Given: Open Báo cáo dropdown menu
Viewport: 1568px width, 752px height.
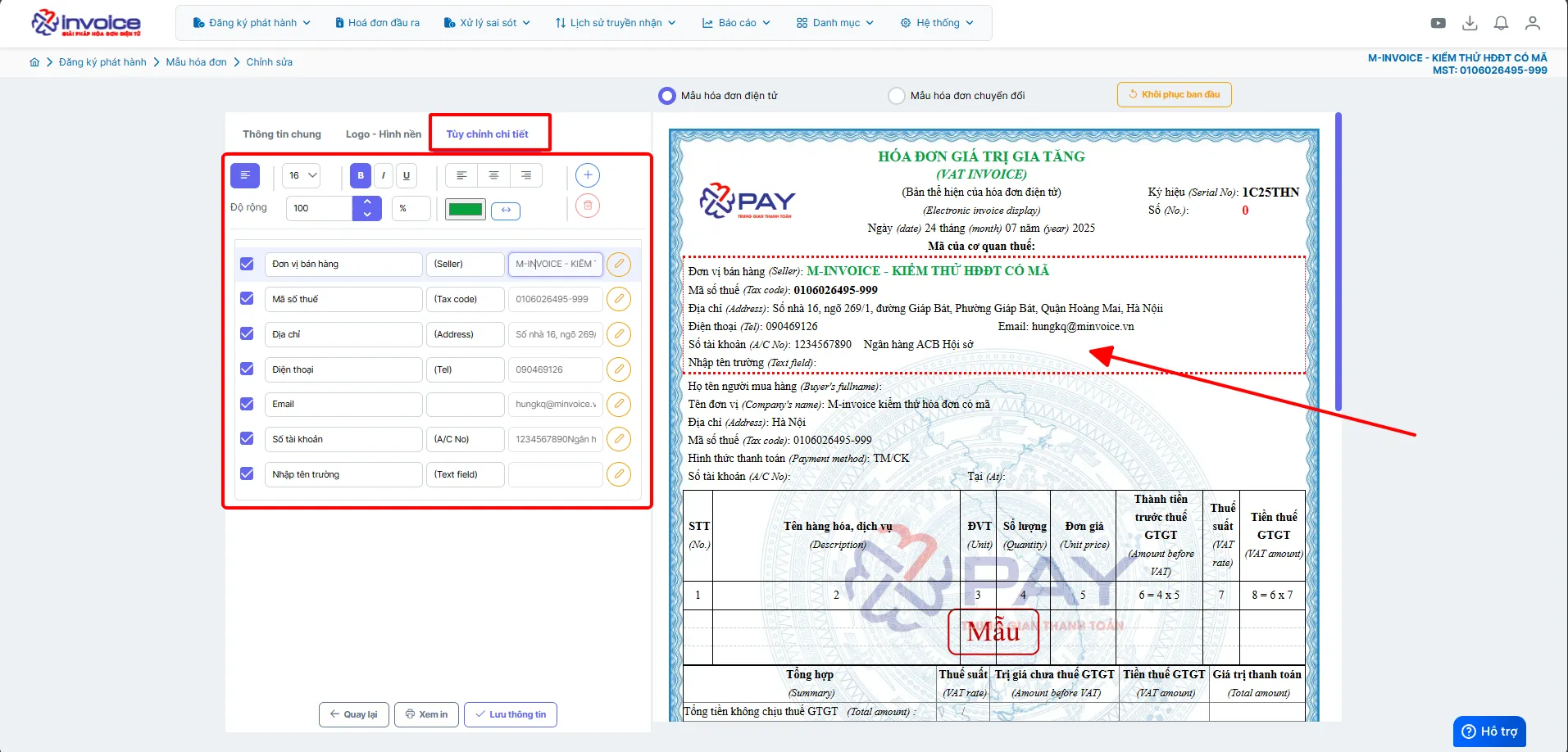Looking at the screenshot, I should 736,23.
